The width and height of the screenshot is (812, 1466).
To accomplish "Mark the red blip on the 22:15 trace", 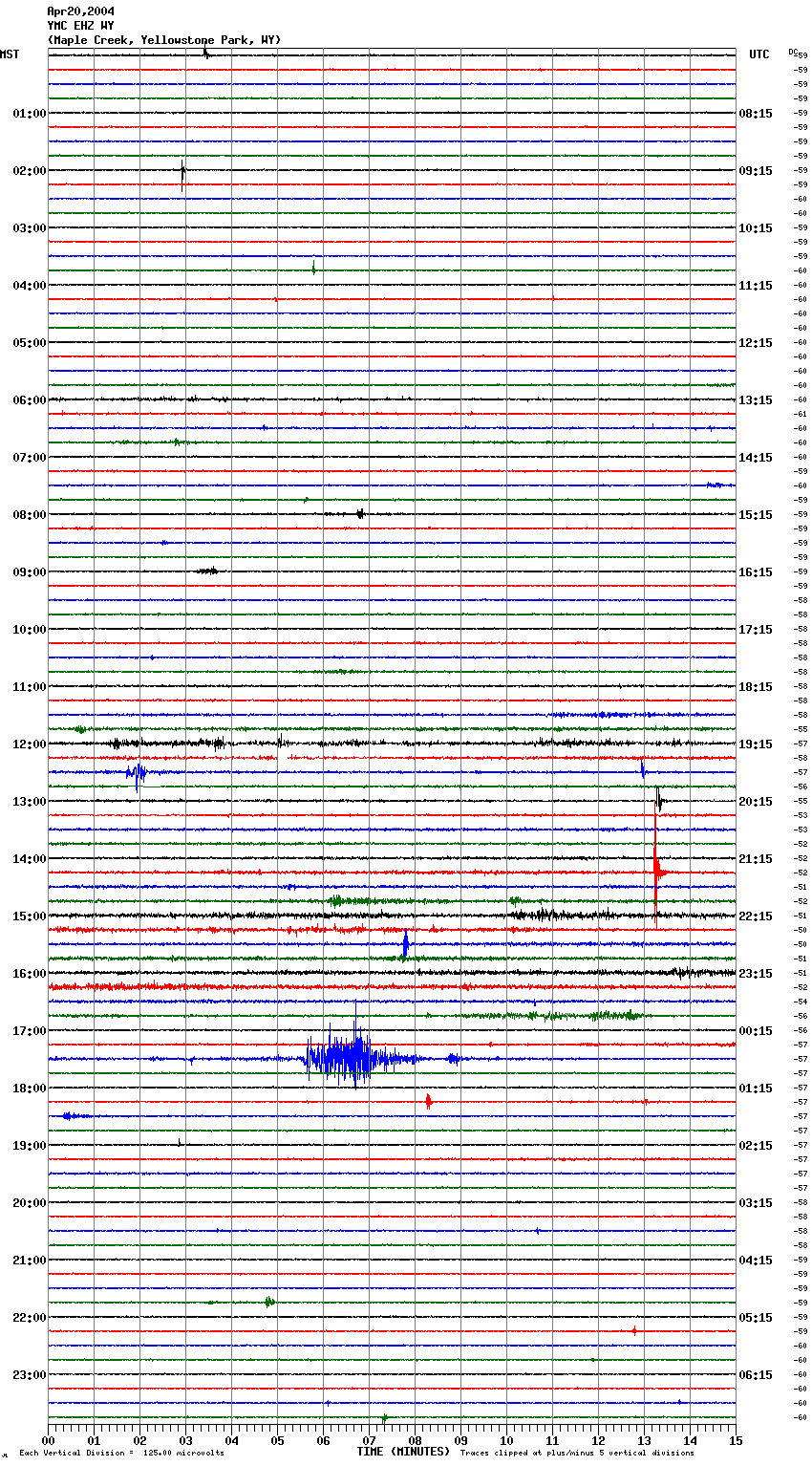I will pos(633,1330).
